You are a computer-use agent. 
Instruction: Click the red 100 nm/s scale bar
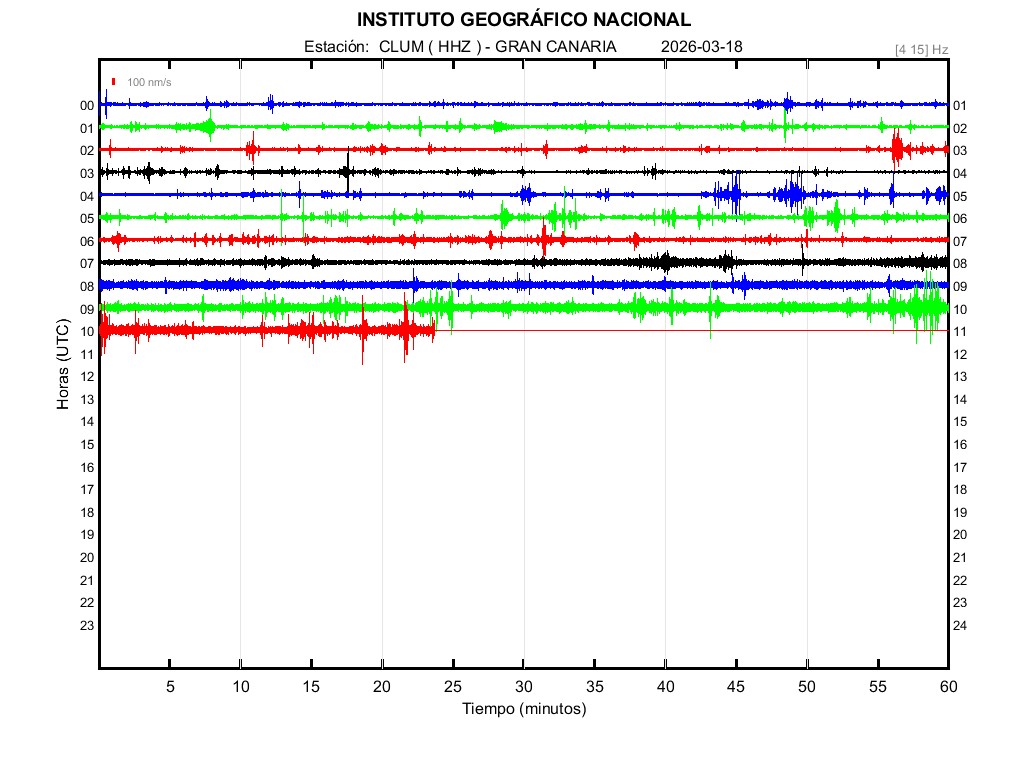tap(114, 82)
